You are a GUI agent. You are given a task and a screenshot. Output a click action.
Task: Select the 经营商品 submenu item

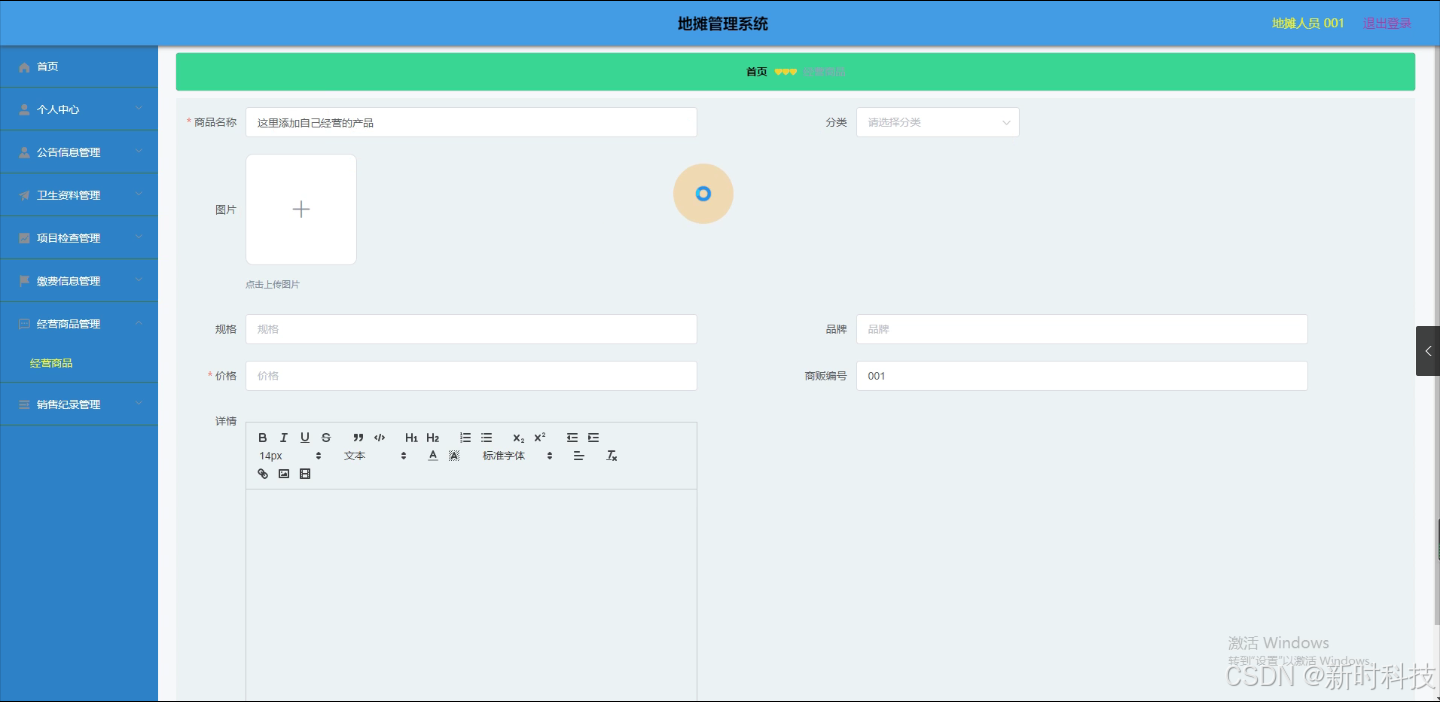click(x=79, y=363)
